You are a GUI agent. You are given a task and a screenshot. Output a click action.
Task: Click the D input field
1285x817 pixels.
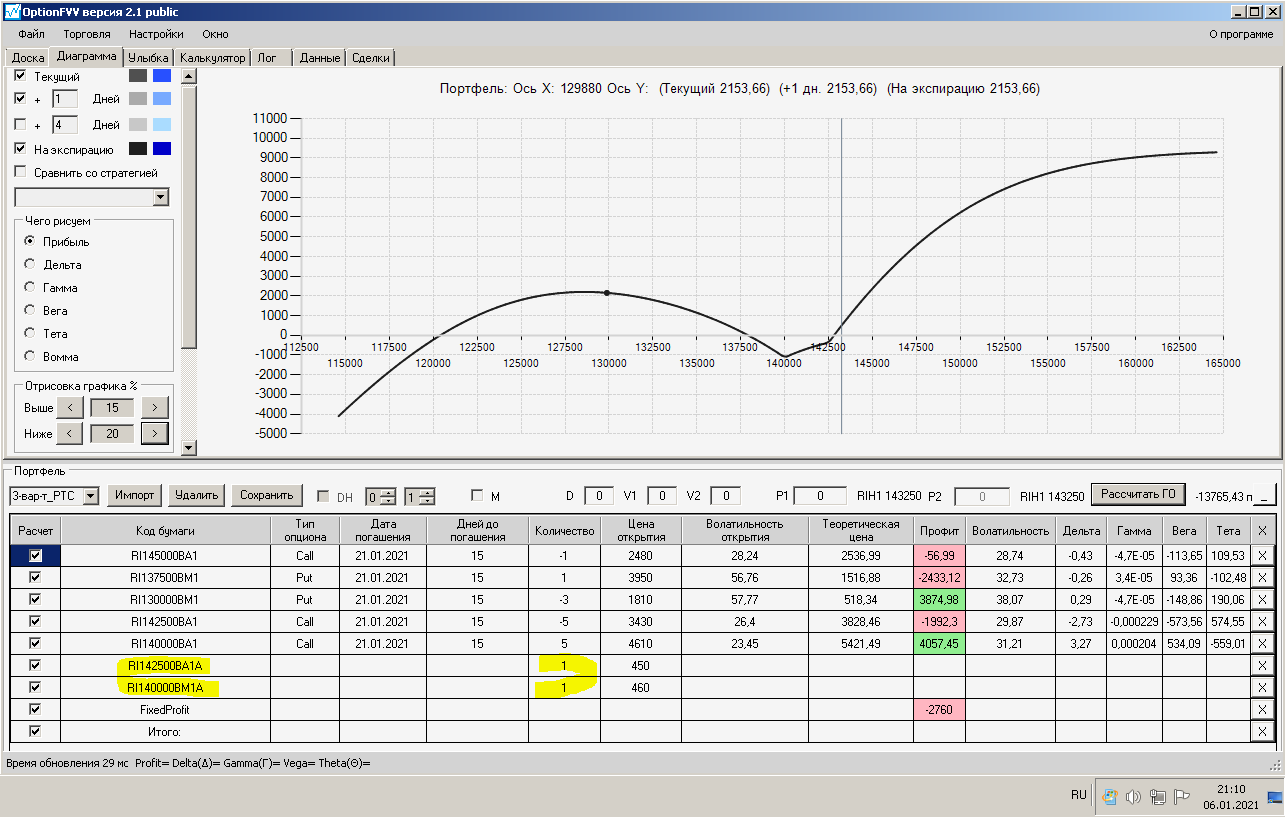pyautogui.click(x=599, y=496)
